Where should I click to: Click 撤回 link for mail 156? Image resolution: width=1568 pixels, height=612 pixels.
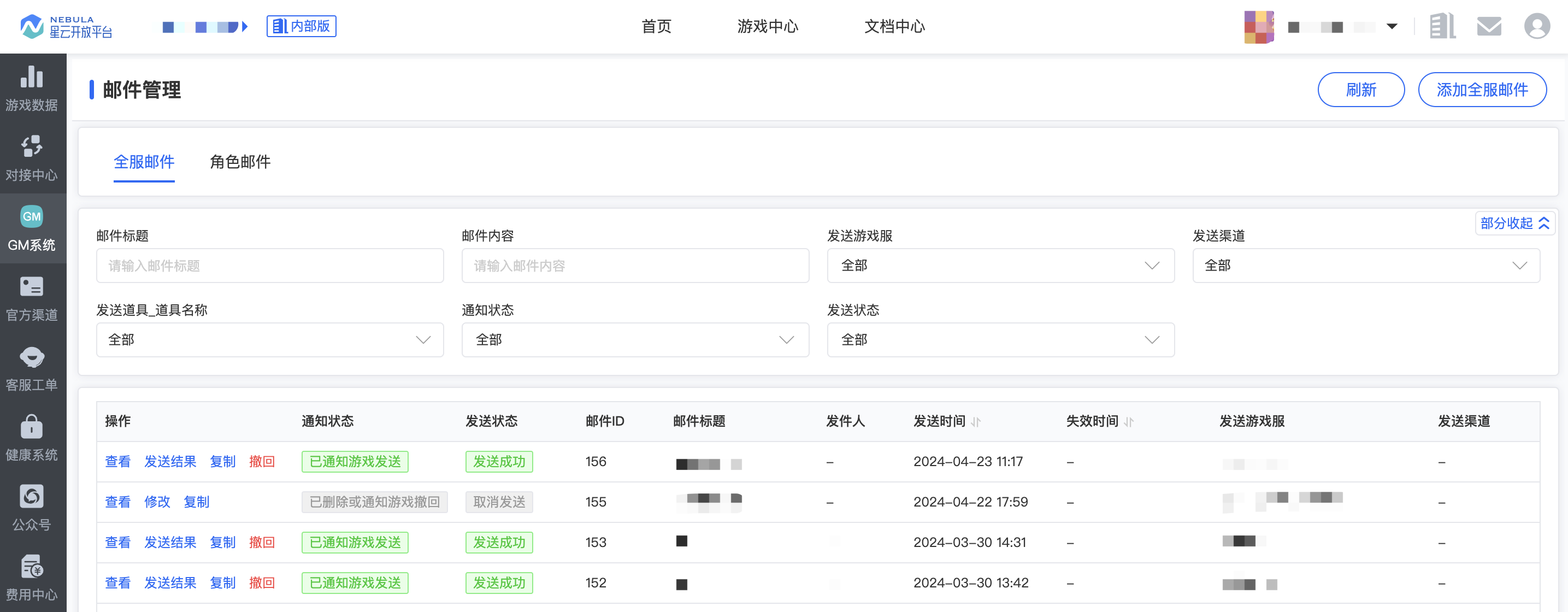(262, 462)
